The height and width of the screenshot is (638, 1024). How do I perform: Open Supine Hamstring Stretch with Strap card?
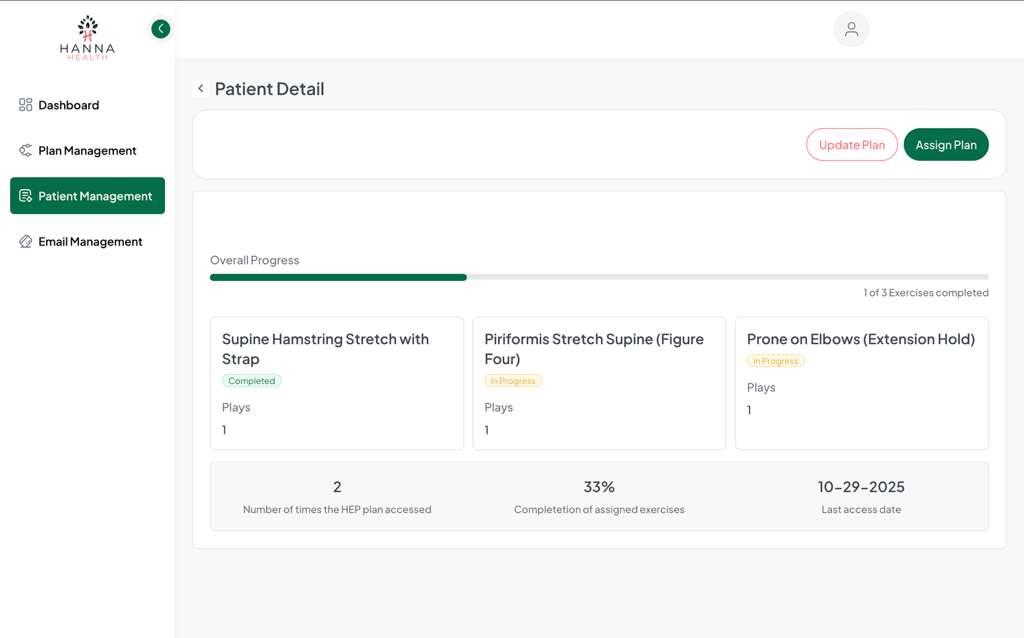336,383
